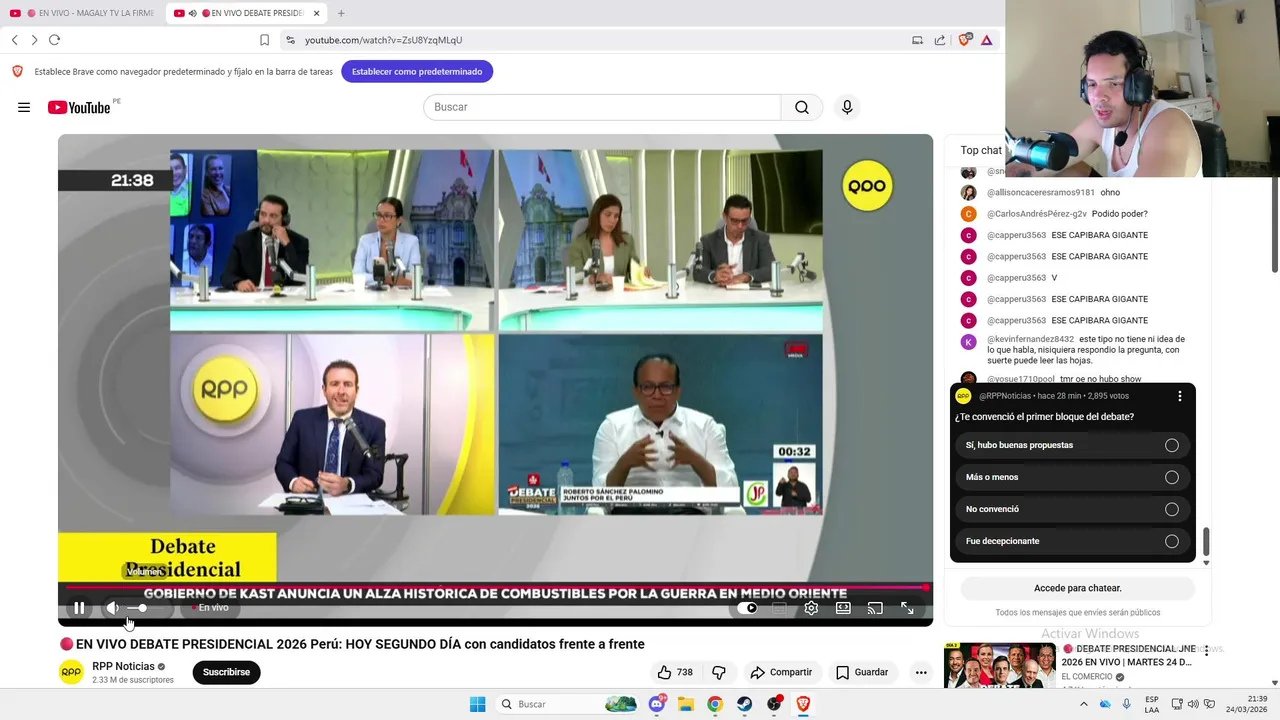Select poll option 'Fue decepcionante'
This screenshot has height=720, width=1280.
click(x=1072, y=541)
